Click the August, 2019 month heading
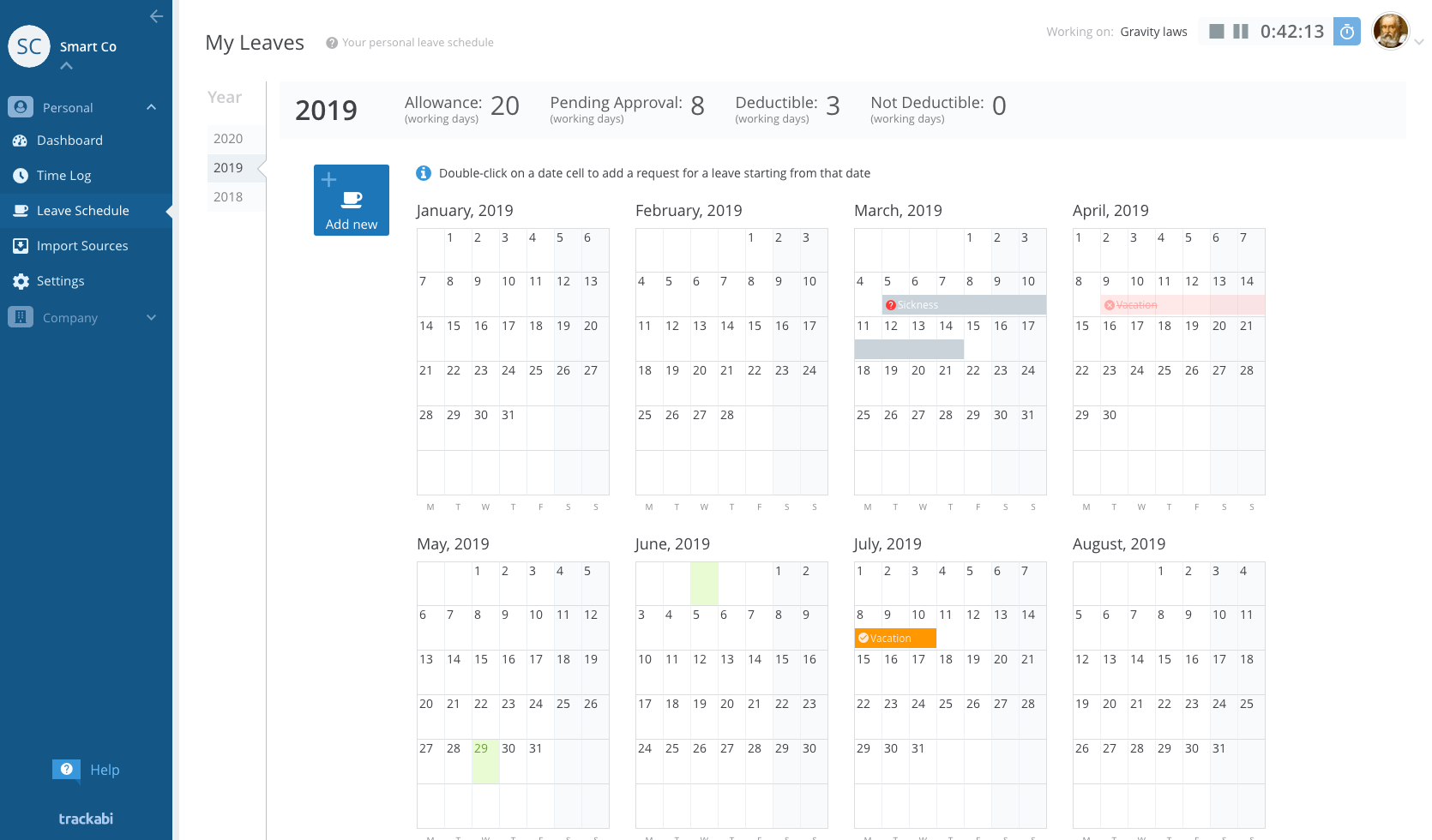The image size is (1432, 840). pyautogui.click(x=1119, y=544)
